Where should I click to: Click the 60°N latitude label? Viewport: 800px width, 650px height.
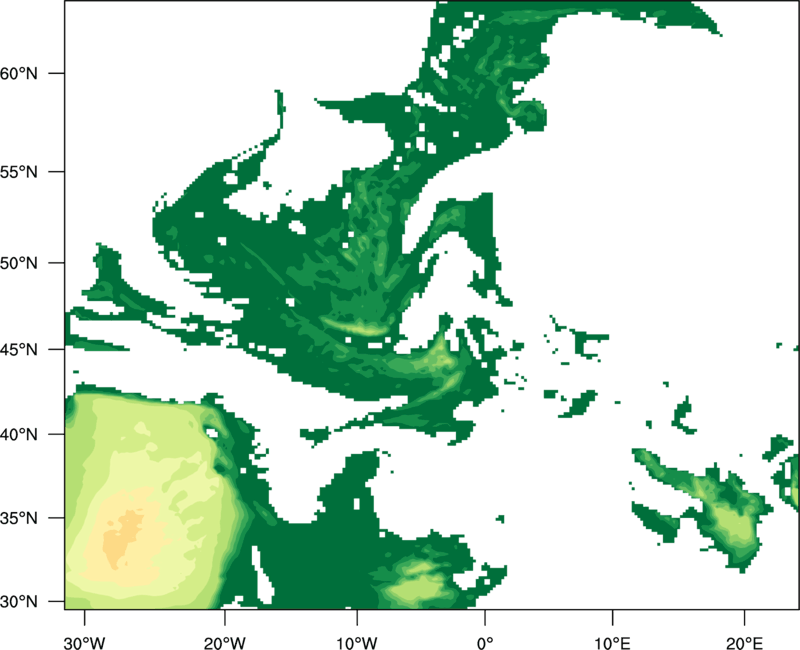[19, 73]
